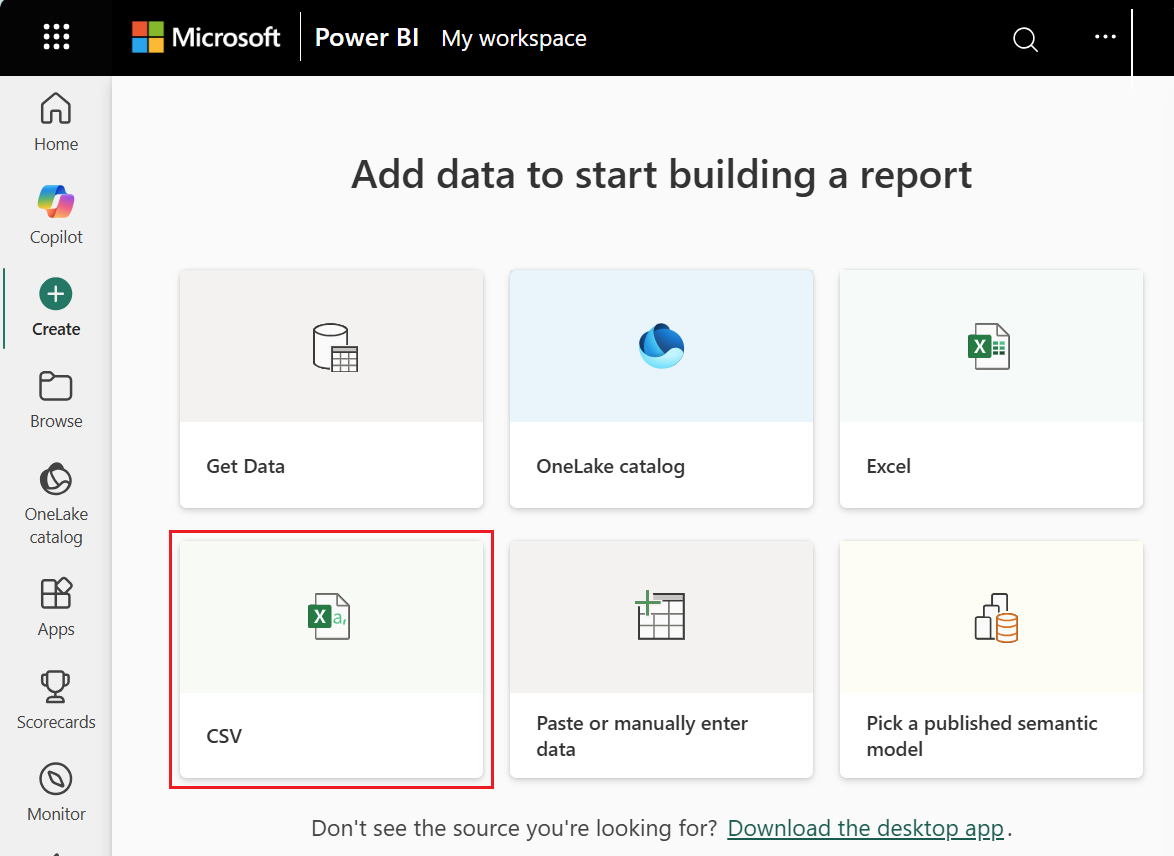The image size is (1174, 856).
Task: Open Copilot from the sidebar
Action: [56, 215]
